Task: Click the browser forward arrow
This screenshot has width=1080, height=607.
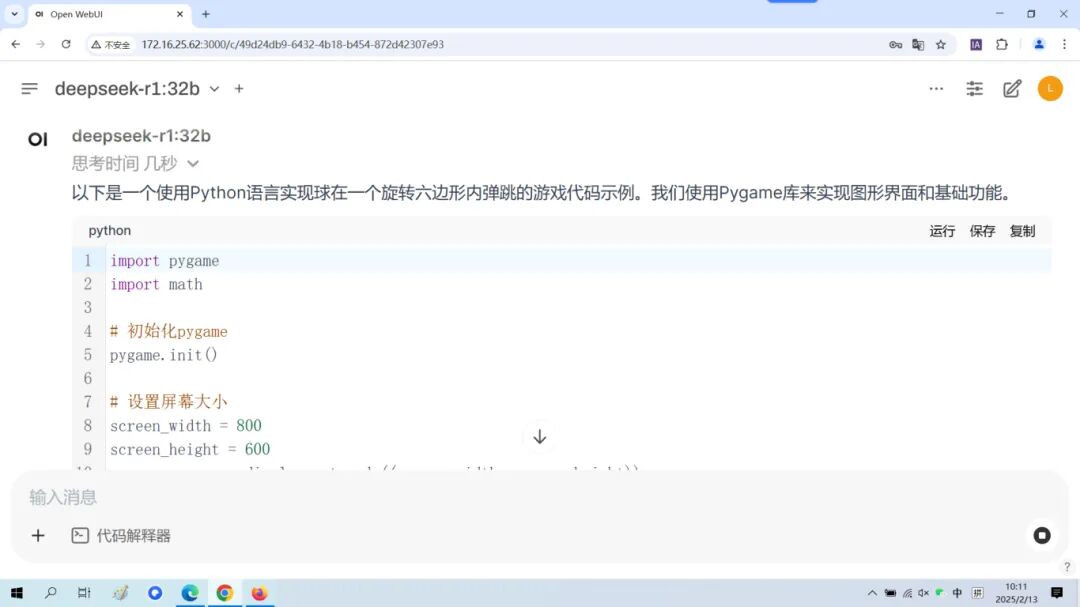Action: coord(41,44)
